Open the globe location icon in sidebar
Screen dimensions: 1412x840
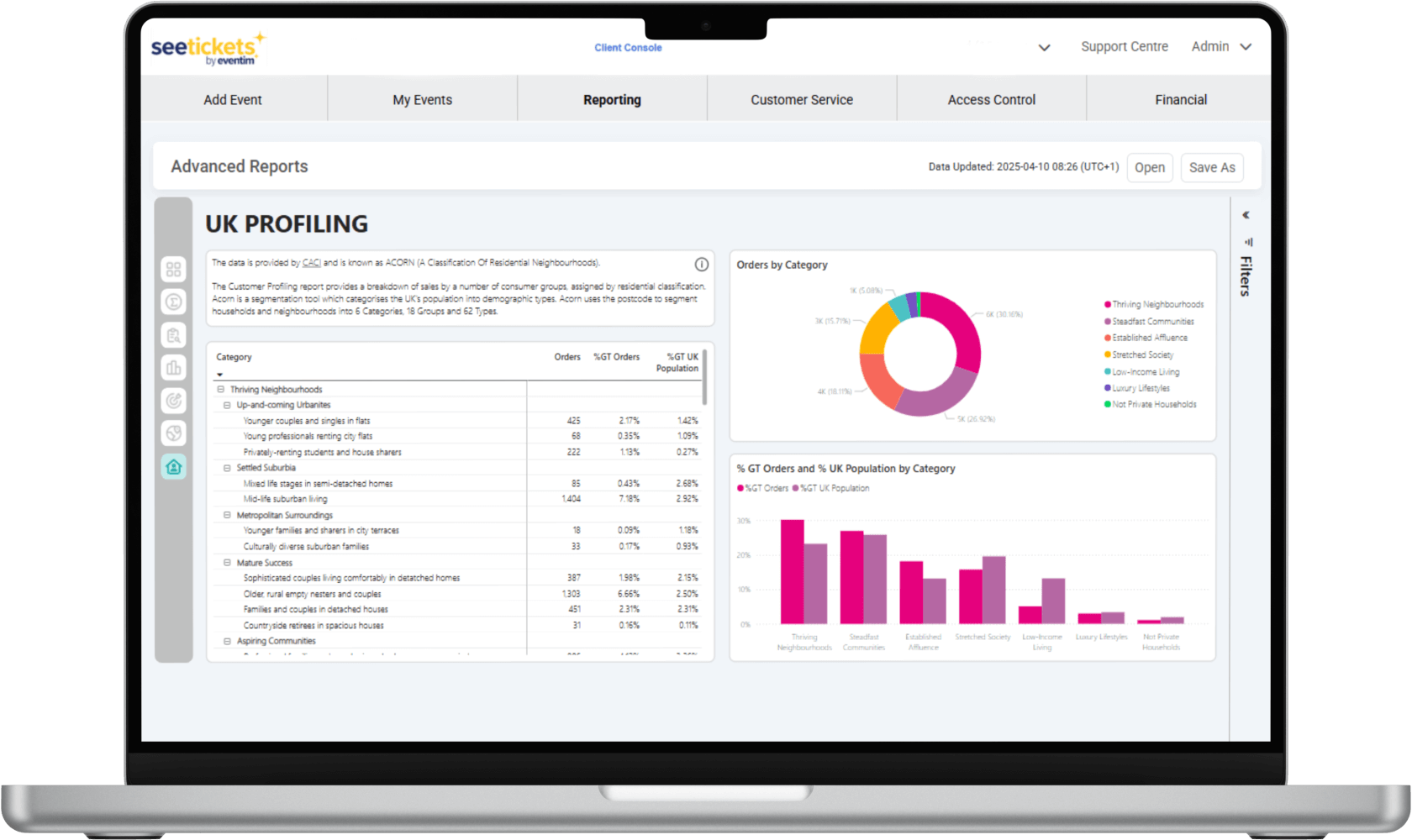[x=173, y=433]
